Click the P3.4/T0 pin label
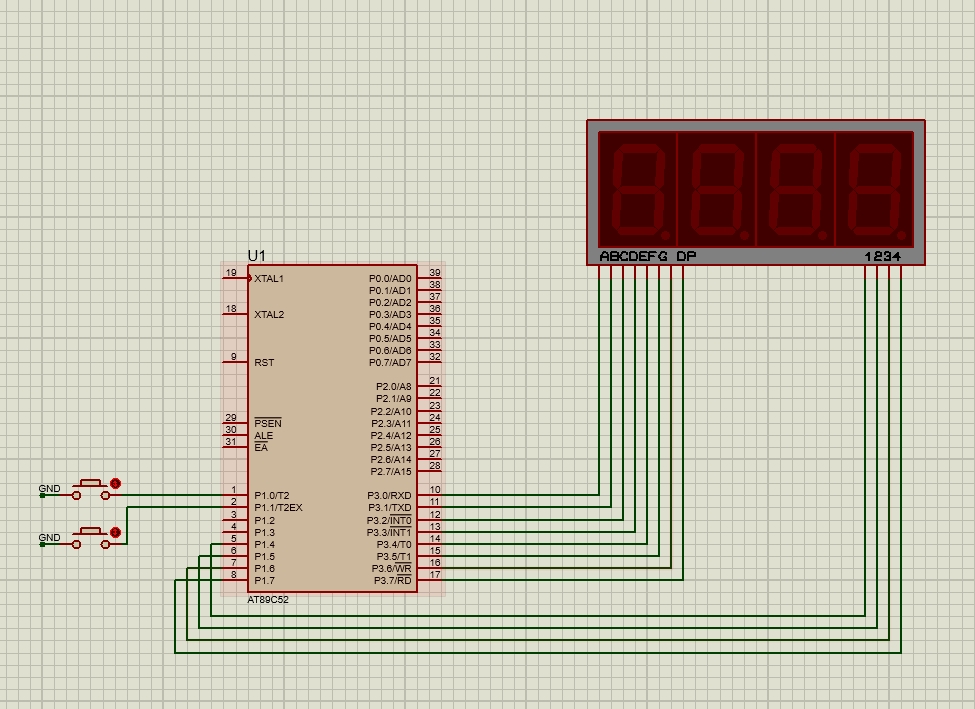This screenshot has height=709, width=975. point(394,544)
